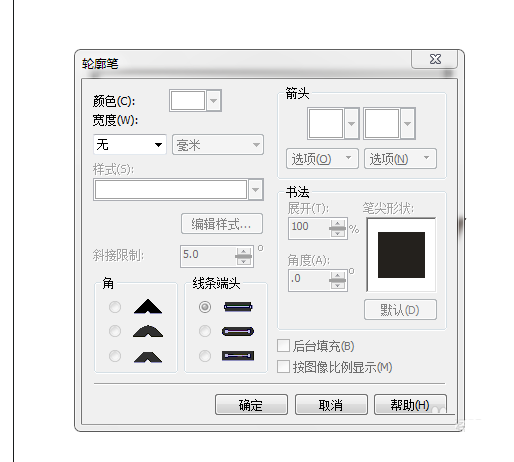
Task: Open the 选项(N) dropdown button
Action: pyautogui.click(x=400, y=159)
